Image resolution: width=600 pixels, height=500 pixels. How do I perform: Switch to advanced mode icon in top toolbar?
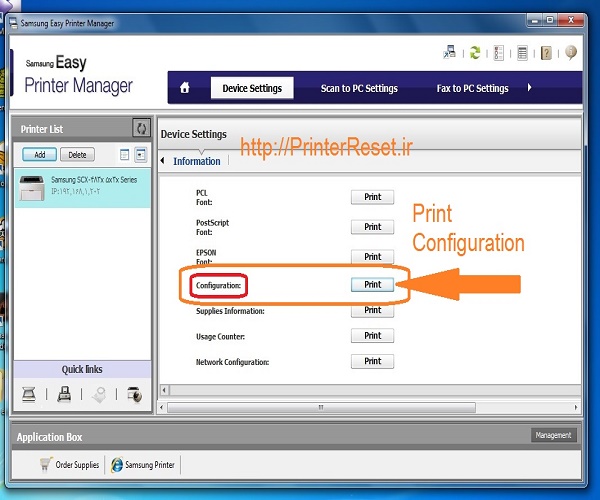coord(450,52)
